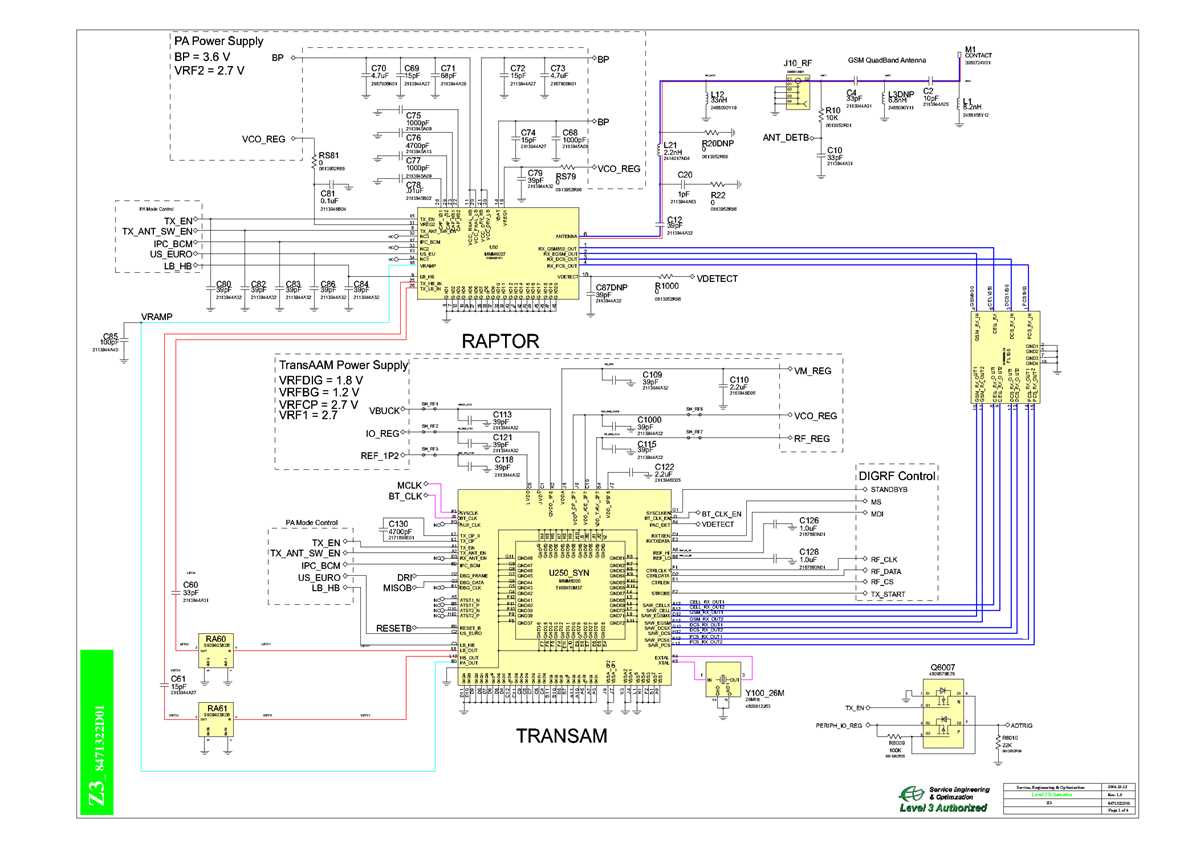
Task: Click the R10 10K resistor label
Action: click(x=833, y=114)
